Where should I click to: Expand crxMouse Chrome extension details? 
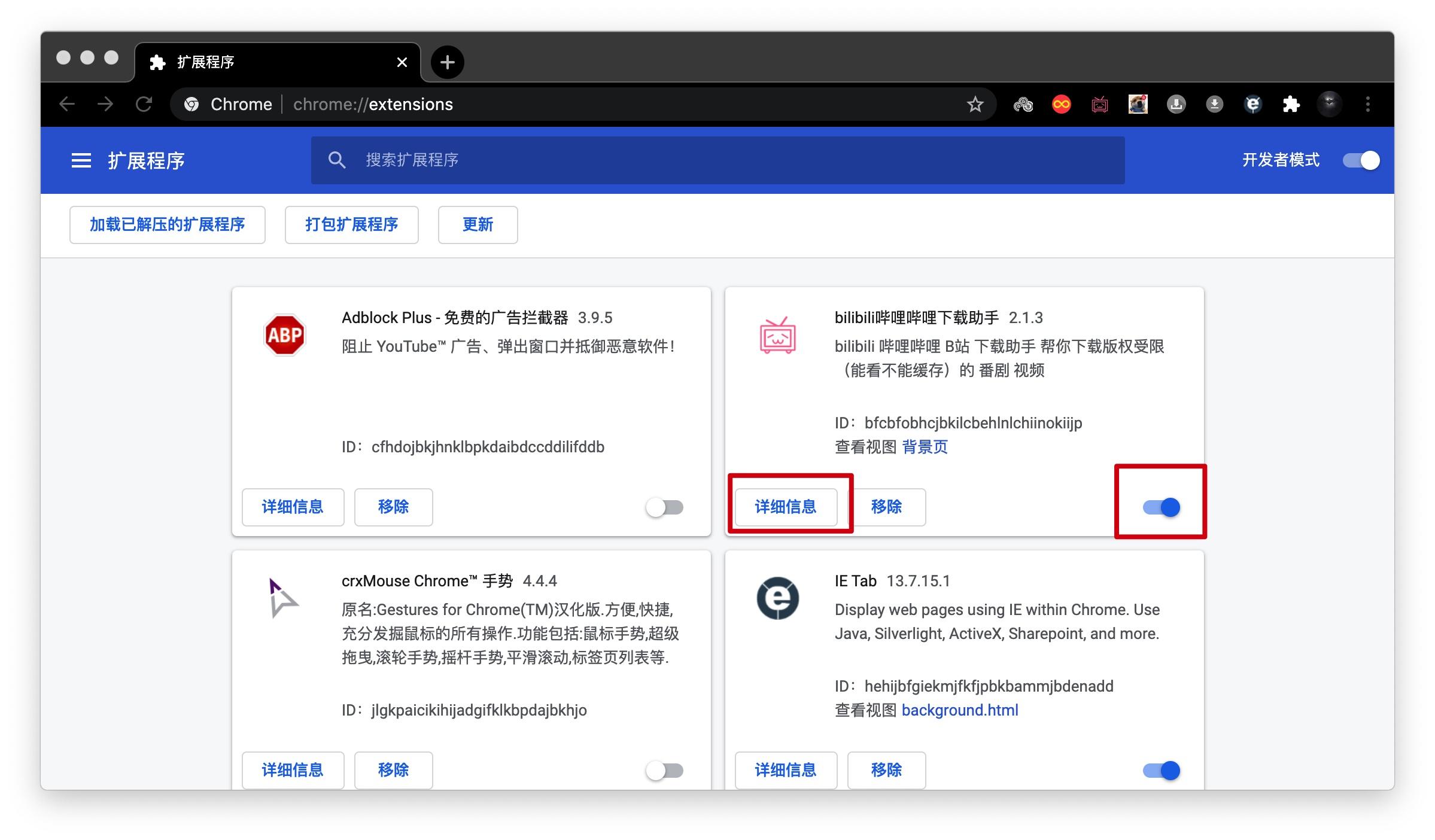point(294,770)
